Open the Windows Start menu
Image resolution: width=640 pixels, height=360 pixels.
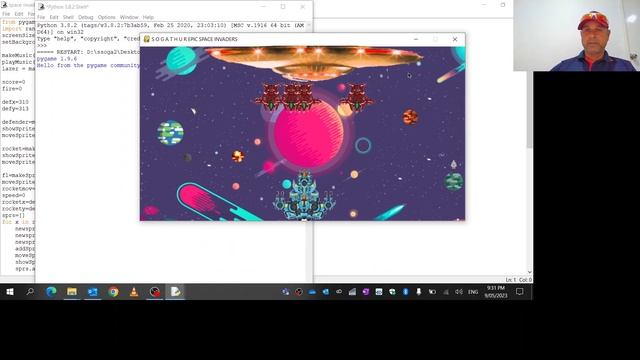pyautogui.click(x=10, y=292)
